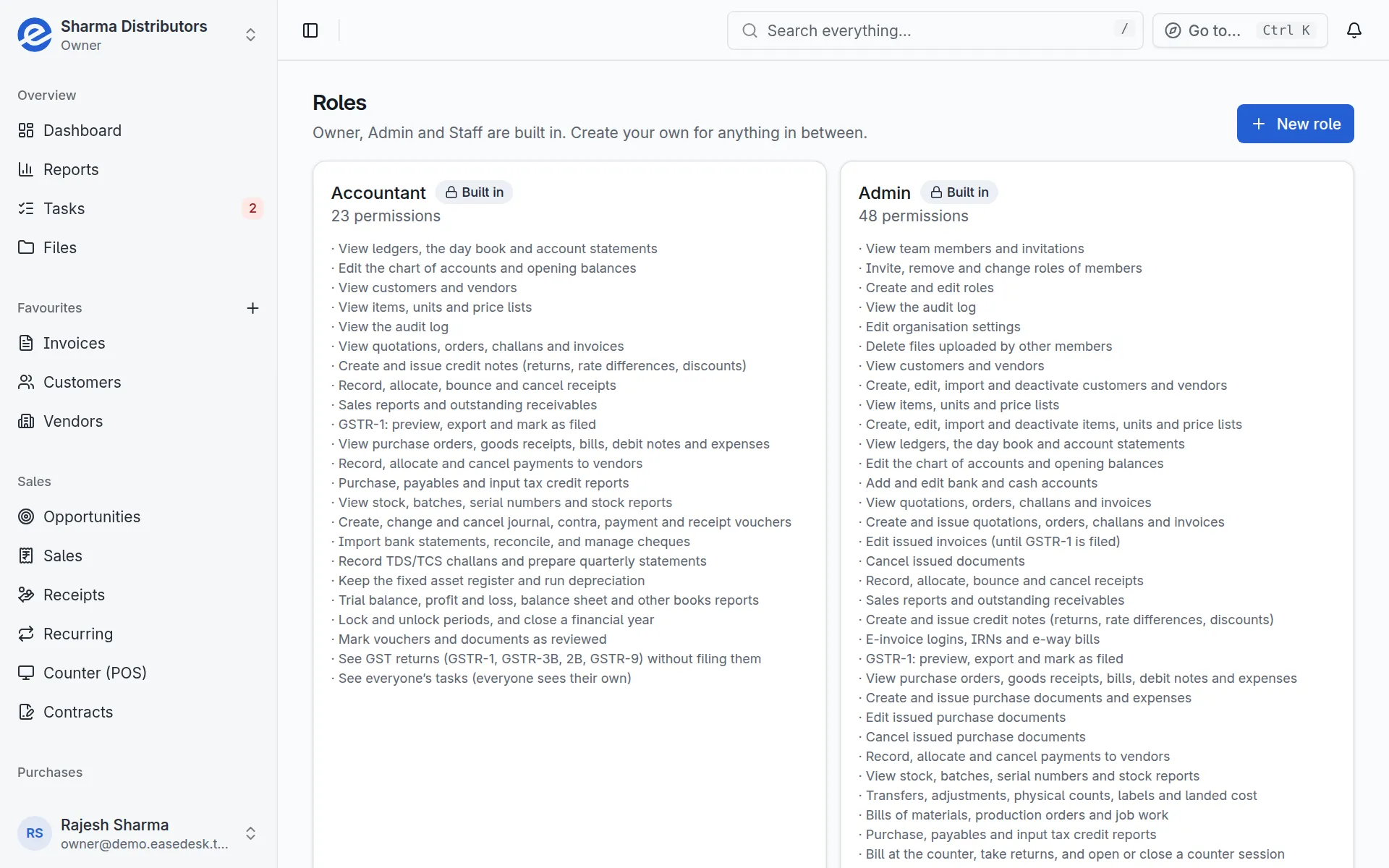Click the Accountant Built in badge

[474, 192]
